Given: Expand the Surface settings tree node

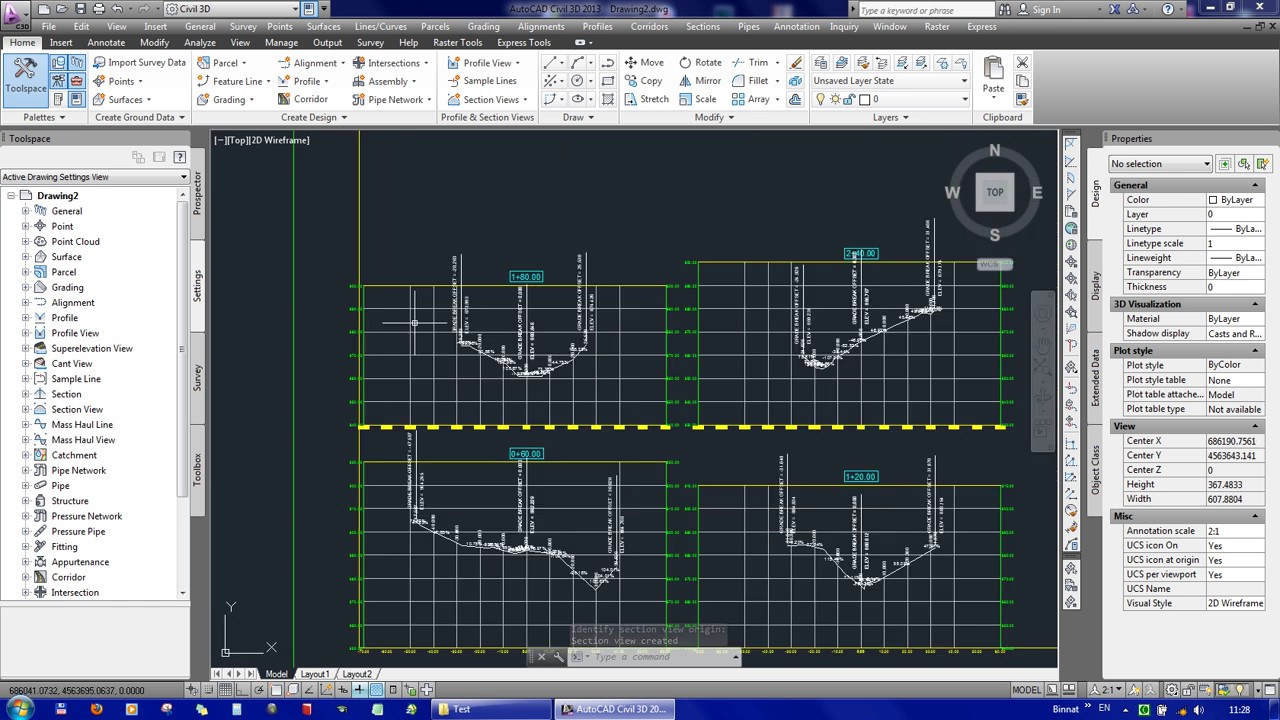Looking at the screenshot, I should coord(26,257).
